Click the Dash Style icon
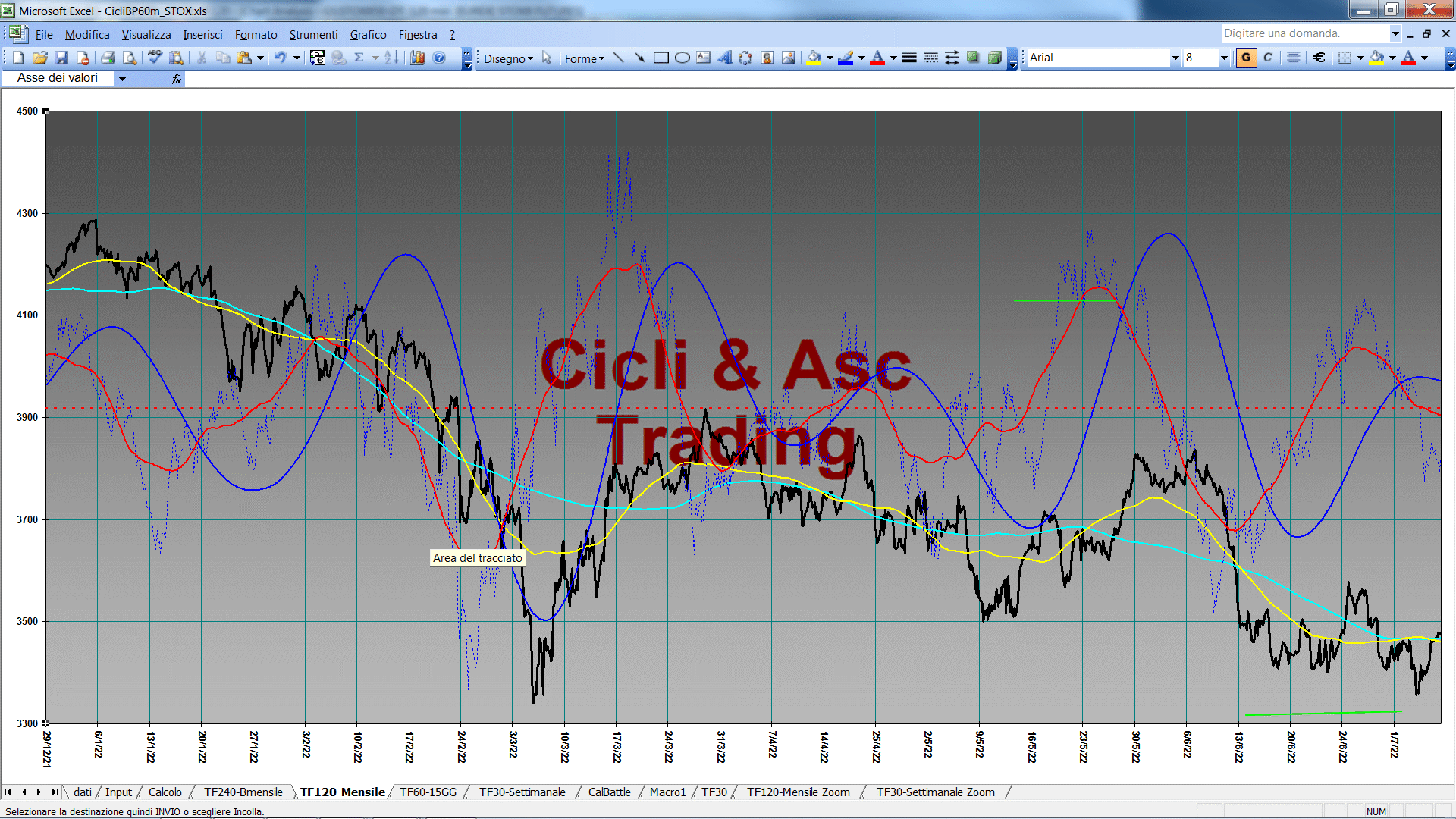 pos(930,58)
